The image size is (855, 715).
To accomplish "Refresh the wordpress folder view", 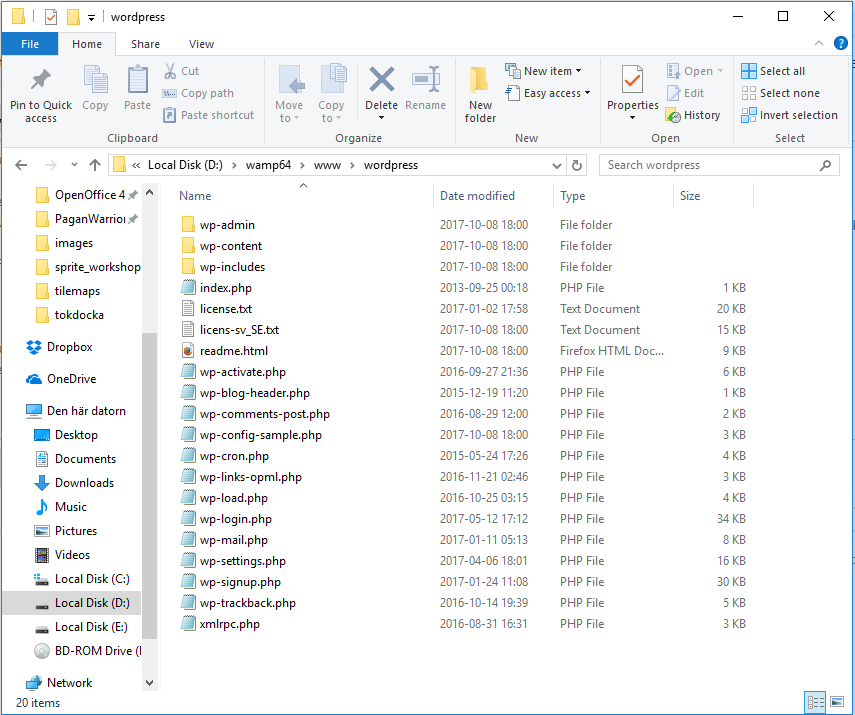I will (x=577, y=165).
